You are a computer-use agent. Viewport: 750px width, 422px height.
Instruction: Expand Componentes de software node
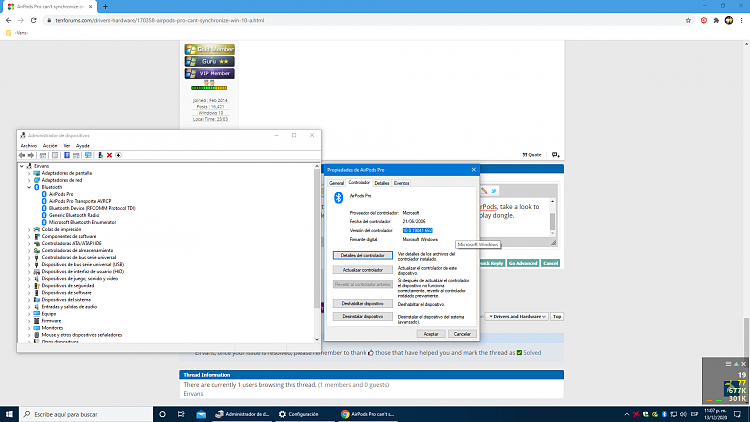point(29,236)
